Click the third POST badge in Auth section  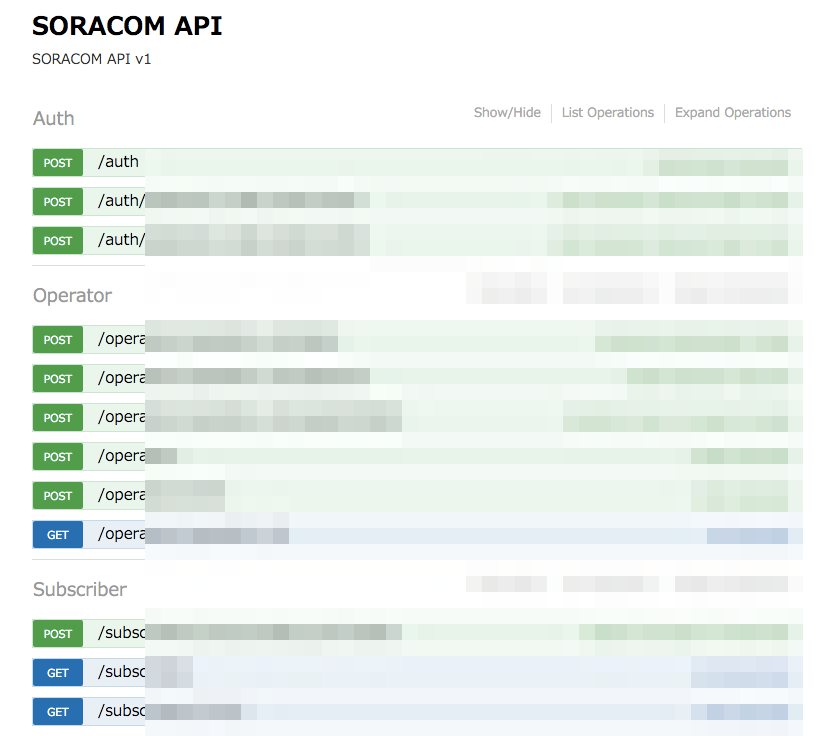(x=57, y=240)
